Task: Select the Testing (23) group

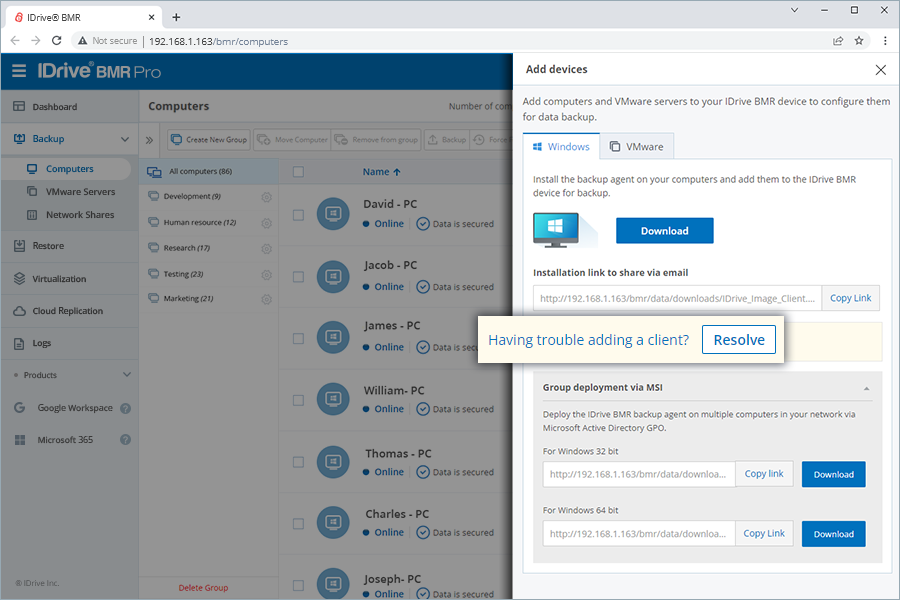Action: 183,274
